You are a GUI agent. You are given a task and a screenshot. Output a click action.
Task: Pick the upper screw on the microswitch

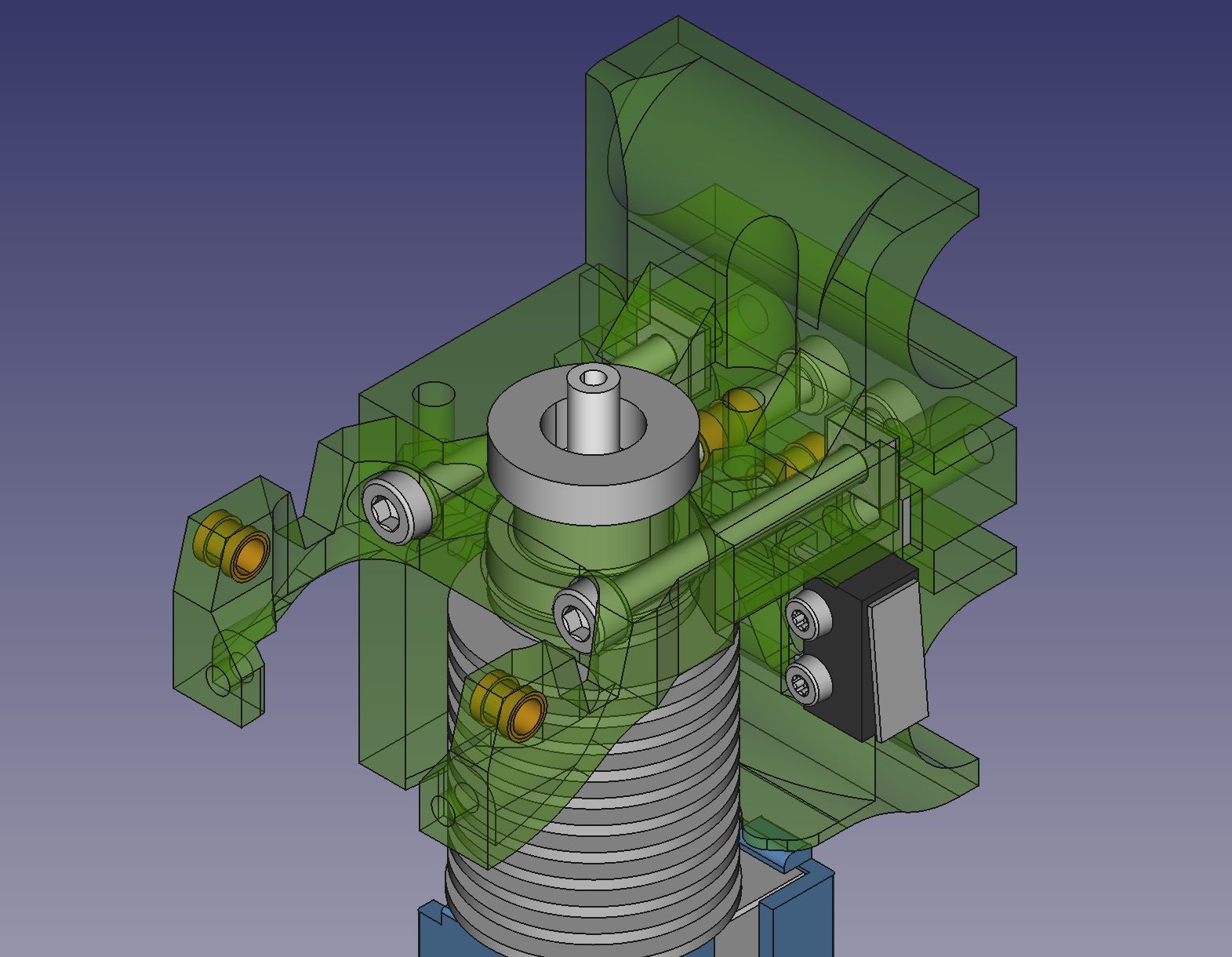click(809, 613)
